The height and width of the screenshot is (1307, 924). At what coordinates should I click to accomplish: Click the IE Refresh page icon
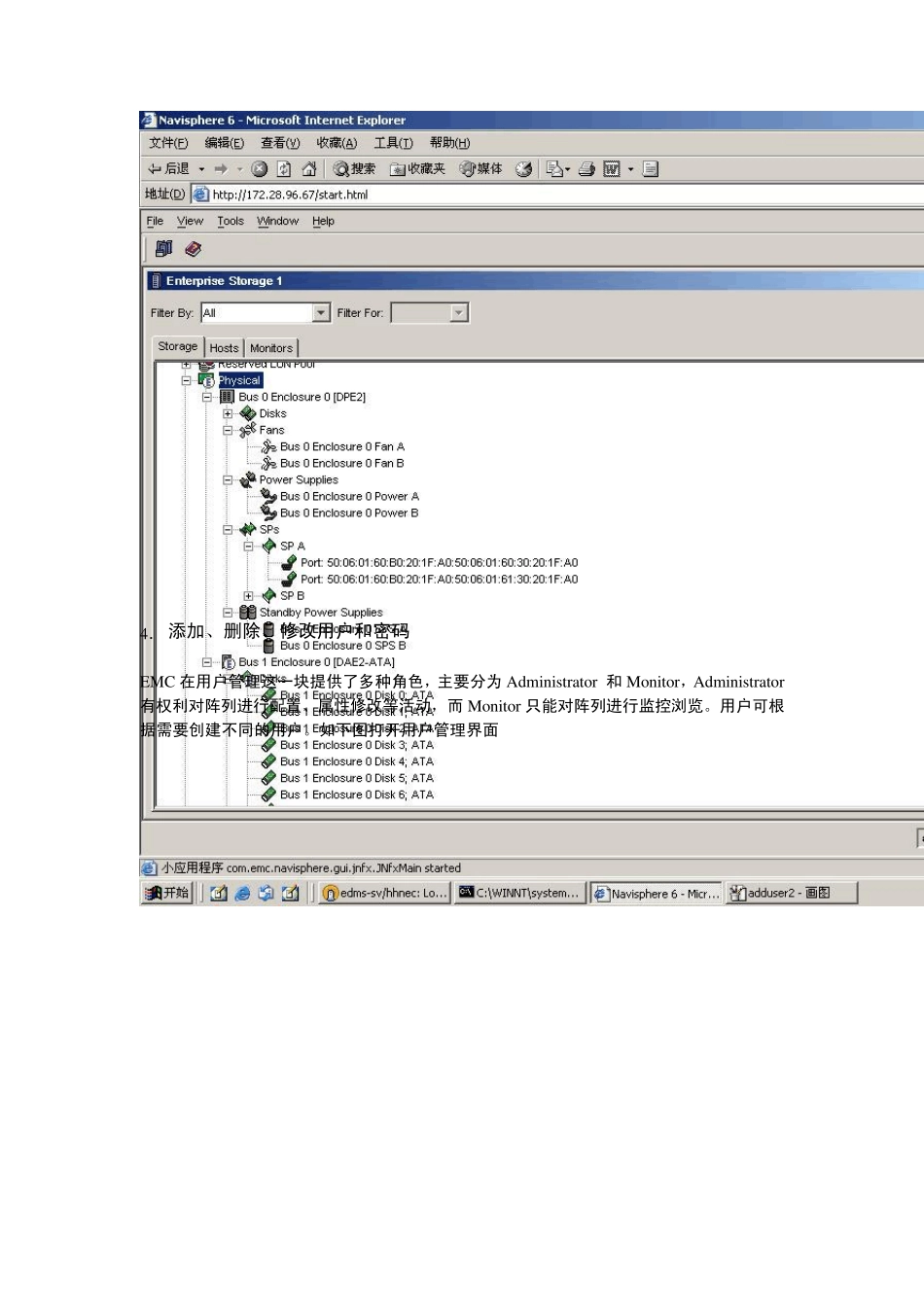point(284,169)
